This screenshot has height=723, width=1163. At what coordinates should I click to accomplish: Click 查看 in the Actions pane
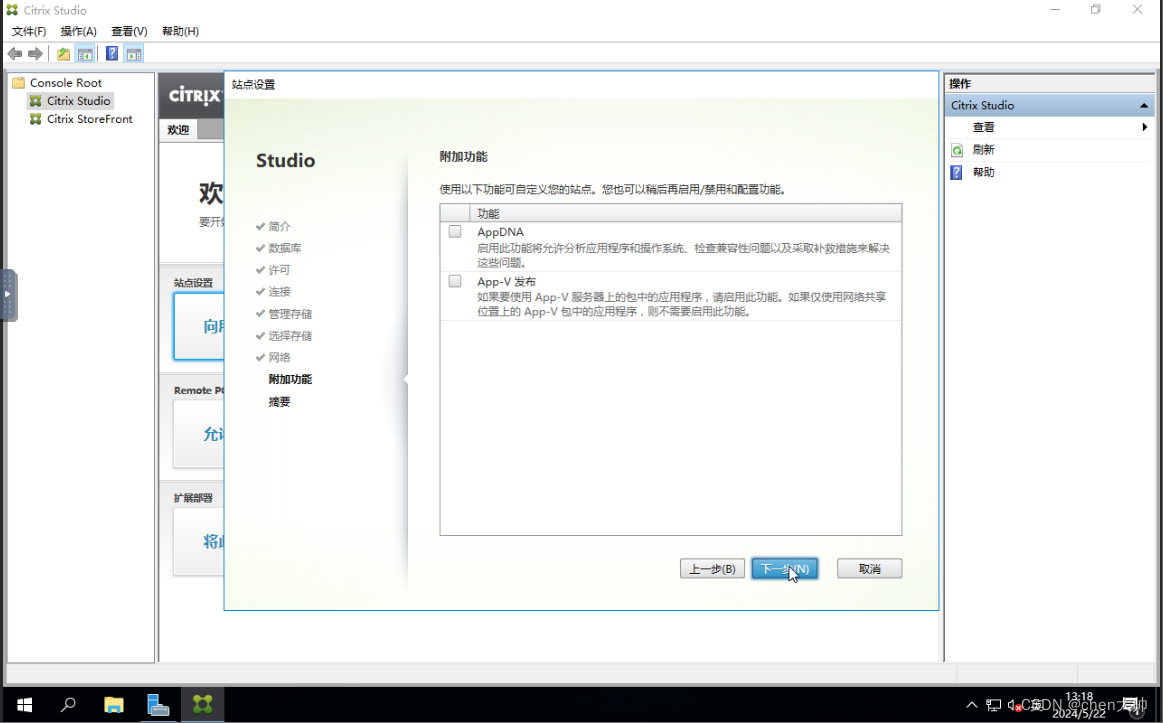point(984,128)
